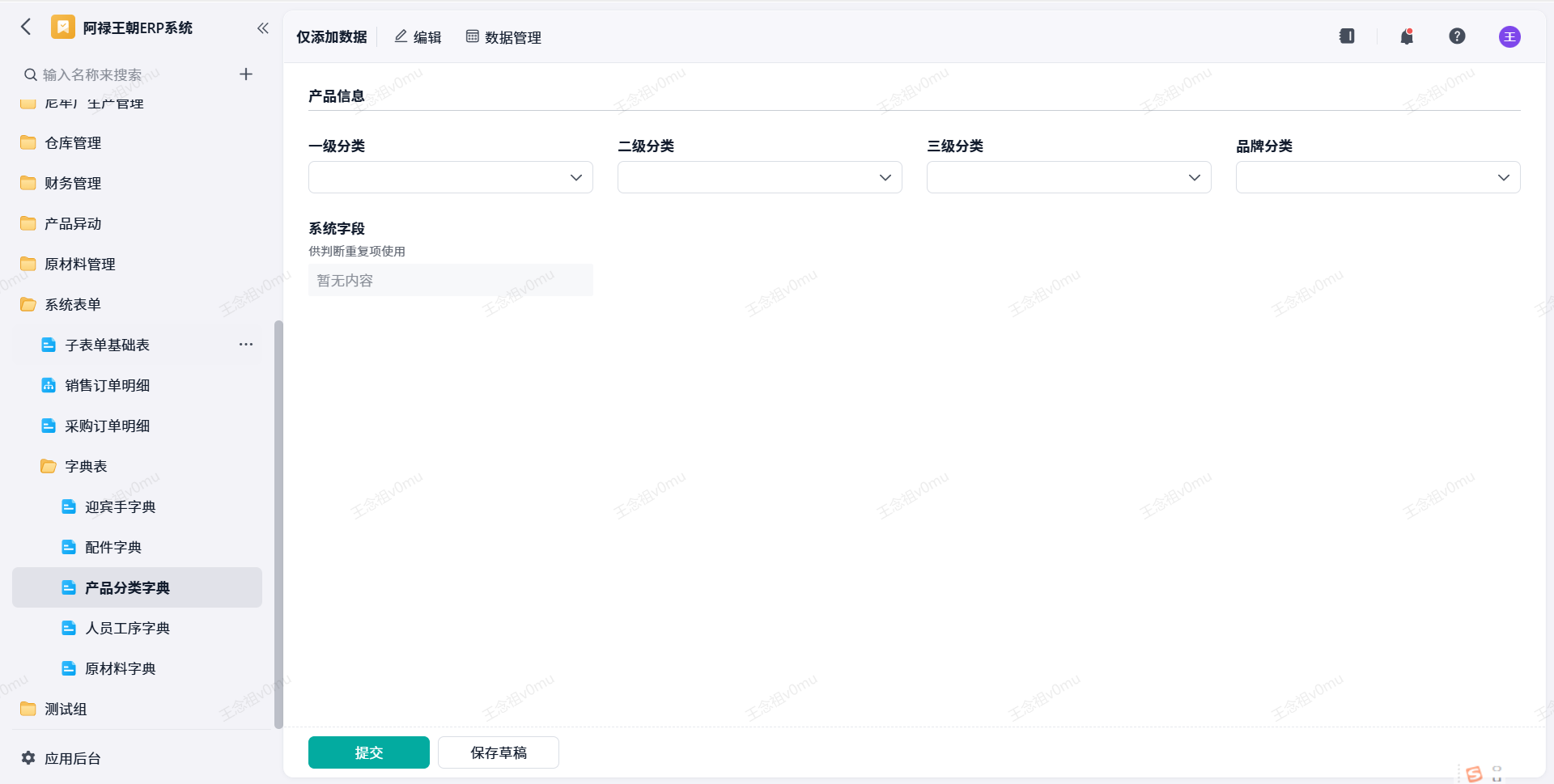Screen dimensions: 1554x784
Task: Open the user avatar menu
Action: 1509,36
